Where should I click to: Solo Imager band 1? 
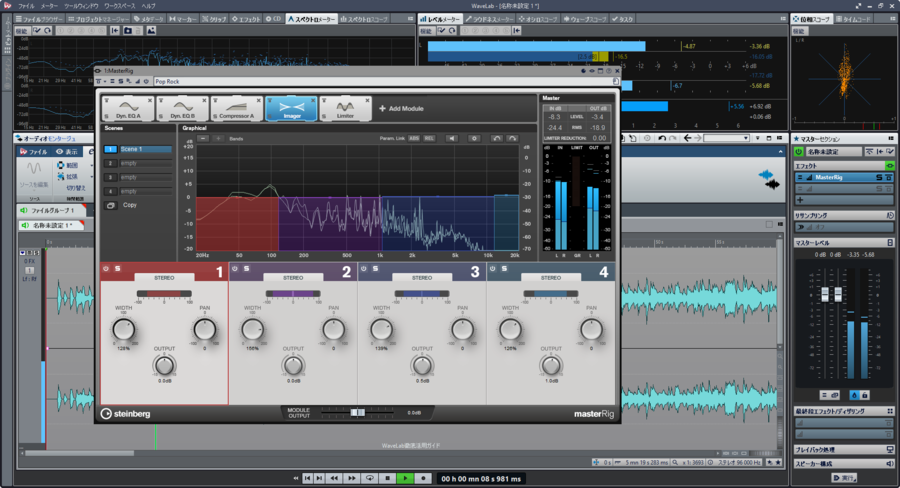pos(118,269)
